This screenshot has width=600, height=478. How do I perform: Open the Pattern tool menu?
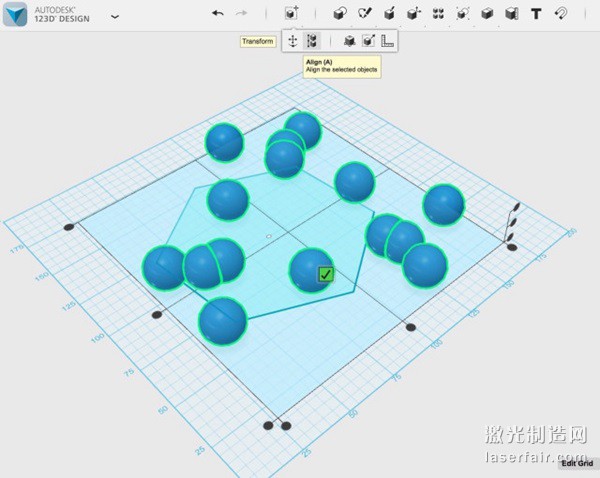point(438,14)
